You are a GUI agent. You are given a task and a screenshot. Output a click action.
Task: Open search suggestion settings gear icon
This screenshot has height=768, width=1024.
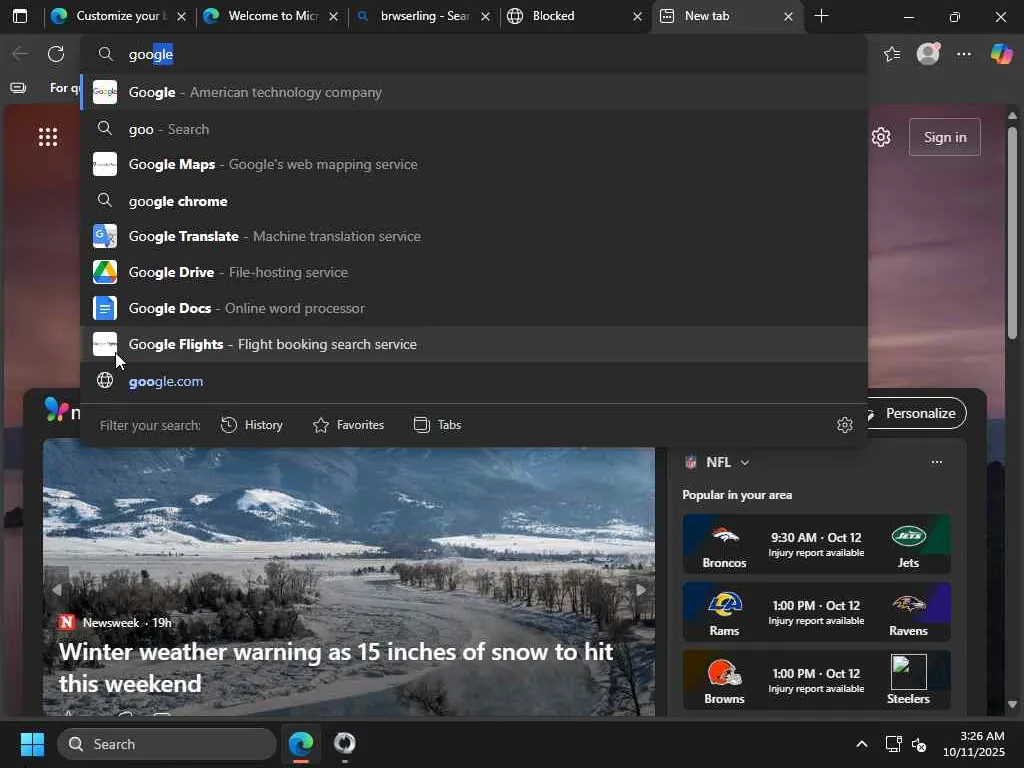point(844,425)
